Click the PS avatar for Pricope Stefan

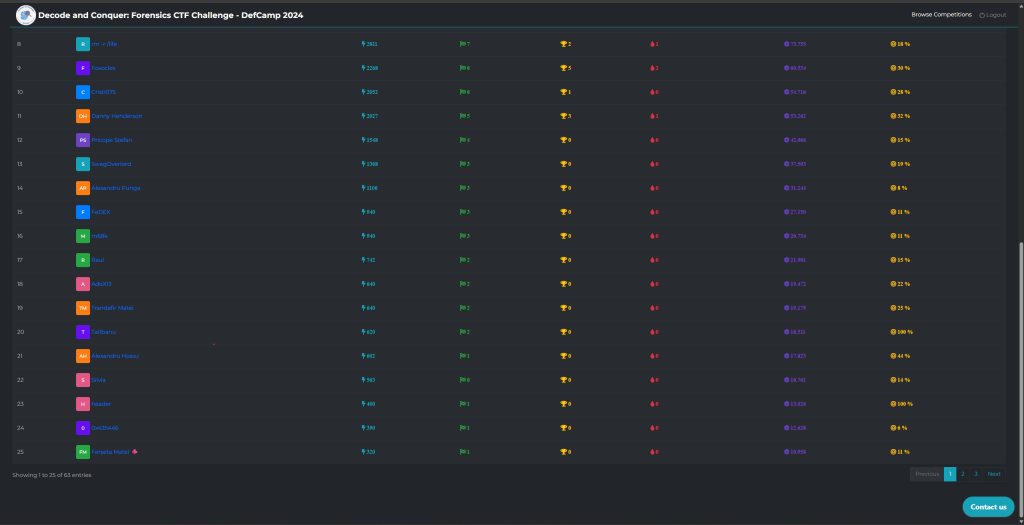(x=83, y=140)
